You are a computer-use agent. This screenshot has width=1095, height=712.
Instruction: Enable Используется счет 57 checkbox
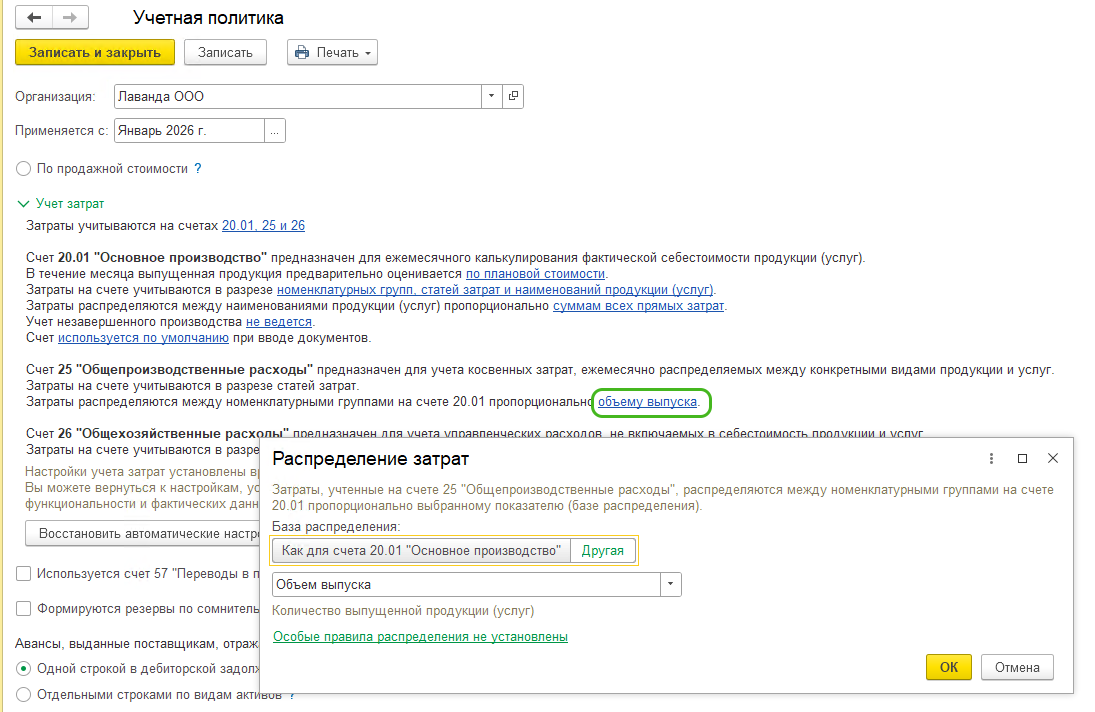point(23,574)
